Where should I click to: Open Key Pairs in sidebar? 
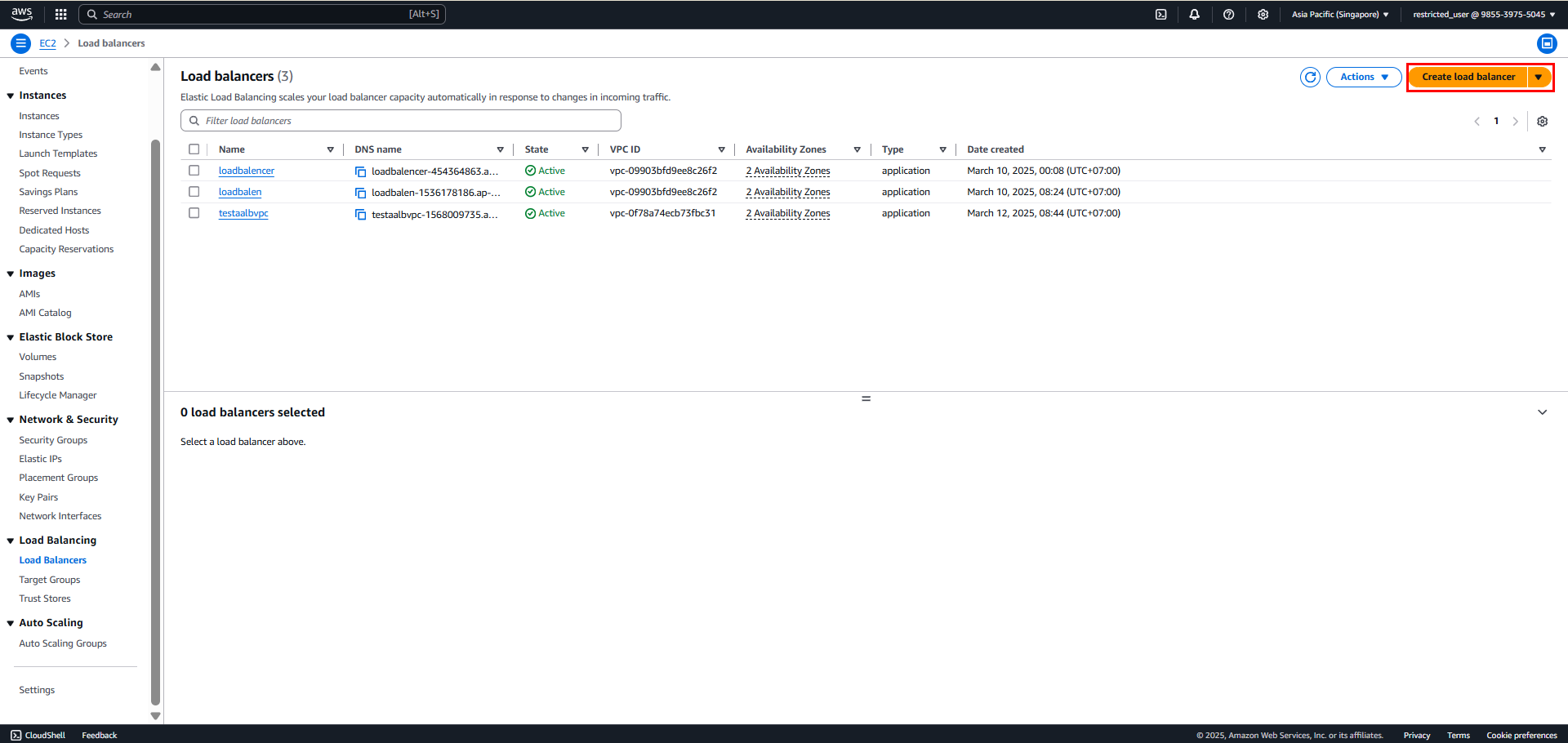[38, 497]
